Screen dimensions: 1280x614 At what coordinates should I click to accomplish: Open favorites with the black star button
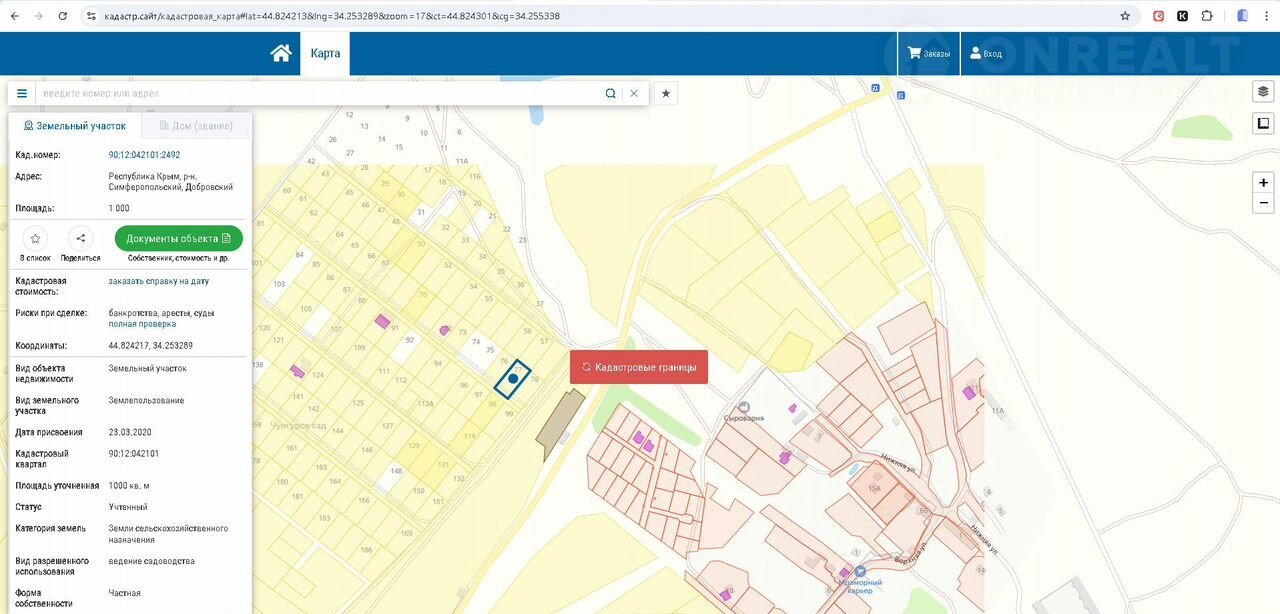click(x=666, y=93)
